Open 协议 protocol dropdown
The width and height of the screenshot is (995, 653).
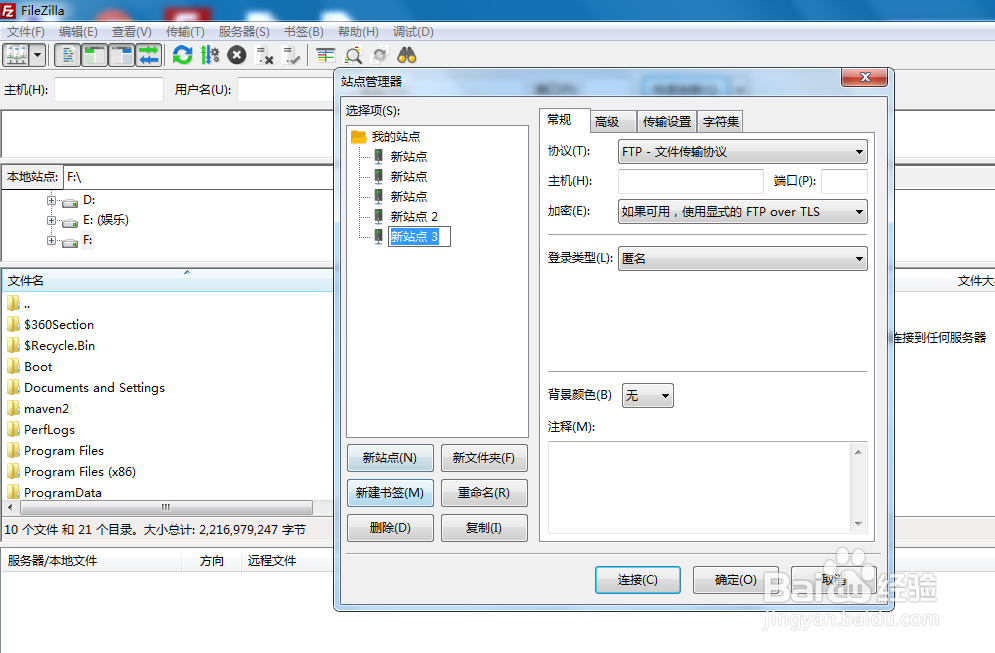(742, 152)
